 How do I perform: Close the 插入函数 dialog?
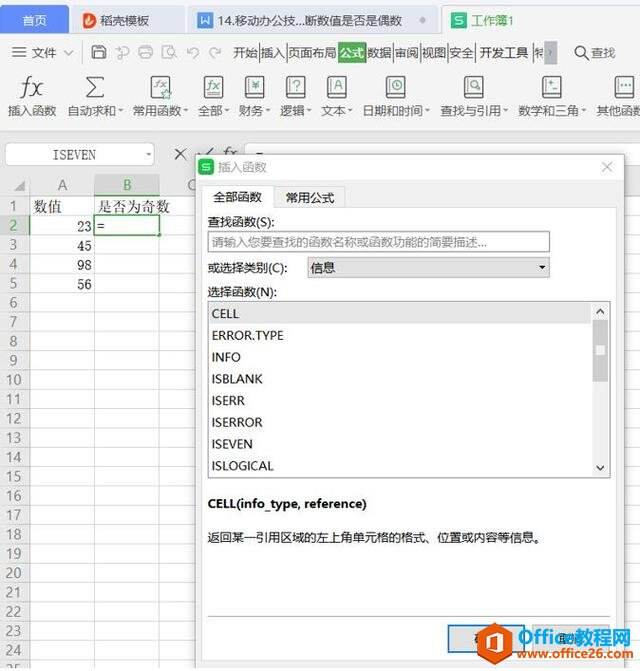[x=607, y=167]
